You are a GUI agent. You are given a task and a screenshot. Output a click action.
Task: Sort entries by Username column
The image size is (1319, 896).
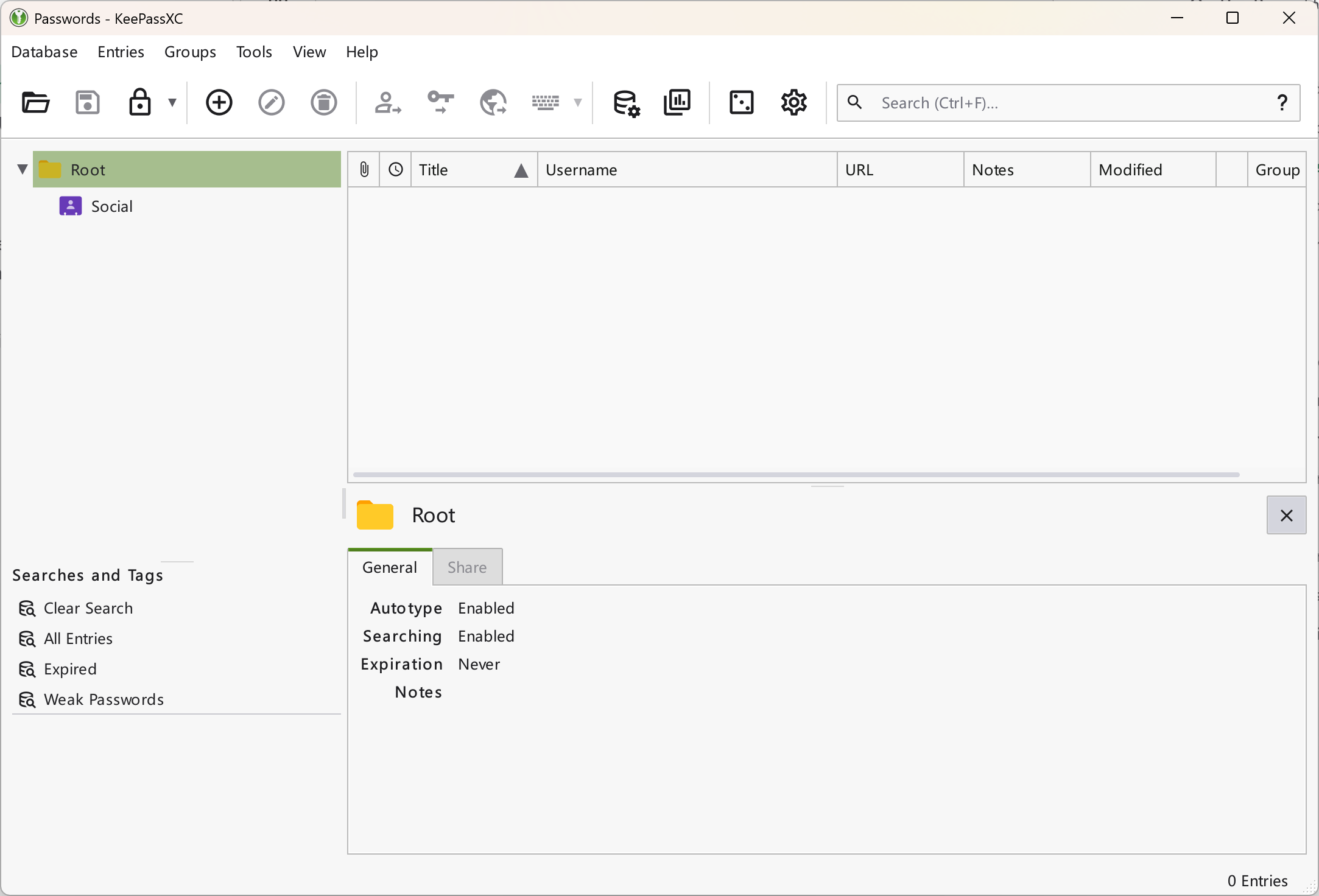pos(688,169)
